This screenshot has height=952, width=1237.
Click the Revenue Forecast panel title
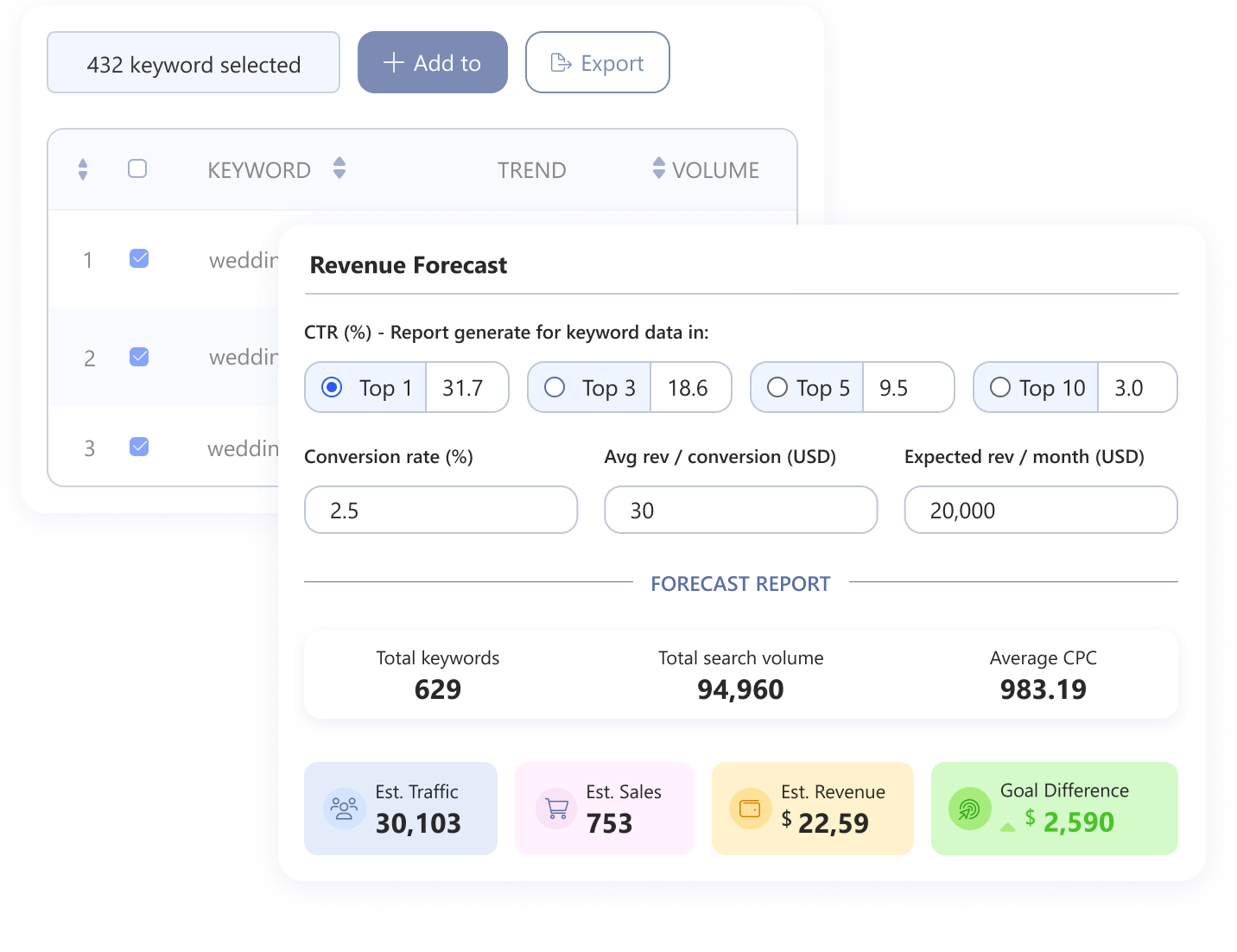(x=408, y=265)
